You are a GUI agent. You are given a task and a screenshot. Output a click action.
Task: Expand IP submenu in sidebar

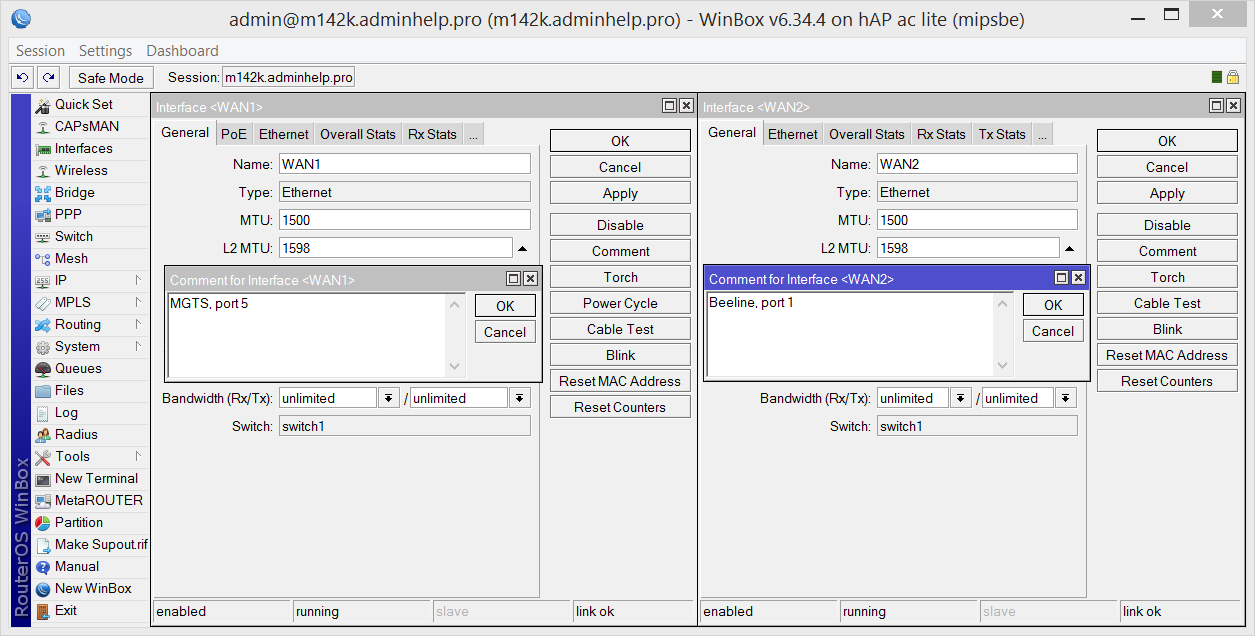pos(138,280)
